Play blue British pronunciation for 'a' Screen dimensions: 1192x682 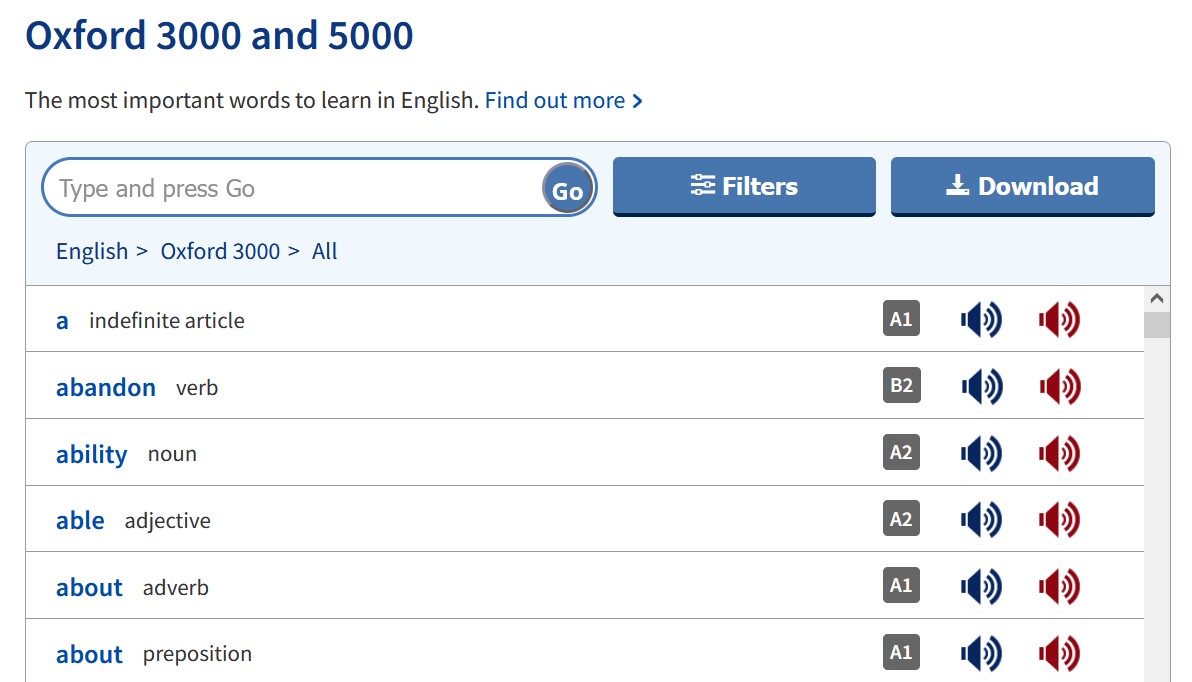tap(980, 320)
